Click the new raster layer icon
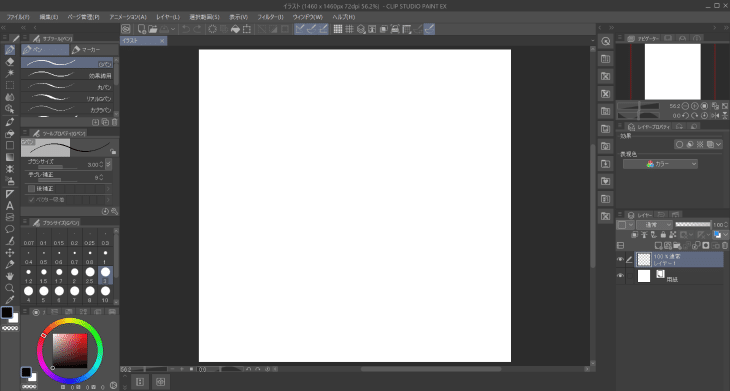Screen dimensions: 730x391 point(658,246)
